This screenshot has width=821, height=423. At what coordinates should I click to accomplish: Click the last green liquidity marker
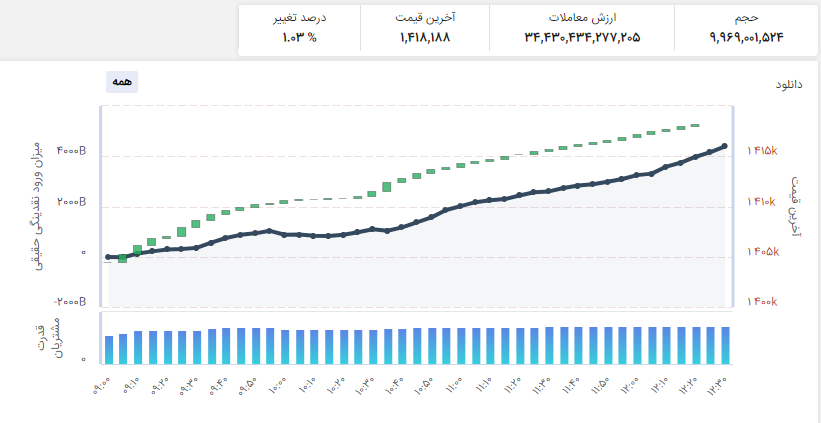click(695, 126)
